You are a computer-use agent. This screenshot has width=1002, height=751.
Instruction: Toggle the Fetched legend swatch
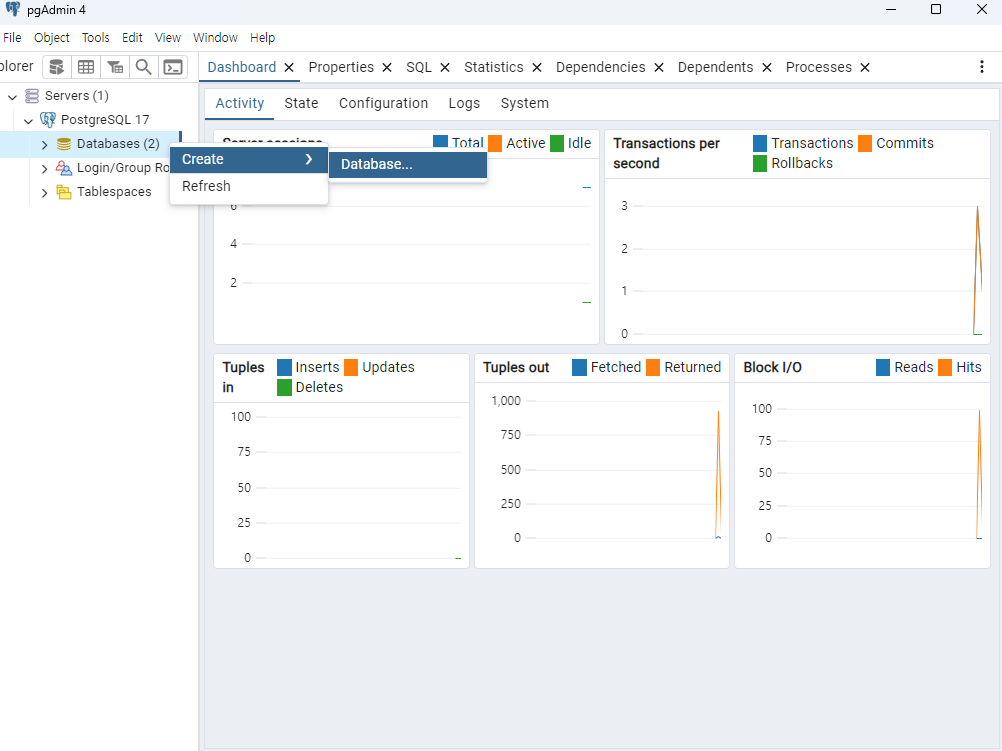click(x=580, y=368)
